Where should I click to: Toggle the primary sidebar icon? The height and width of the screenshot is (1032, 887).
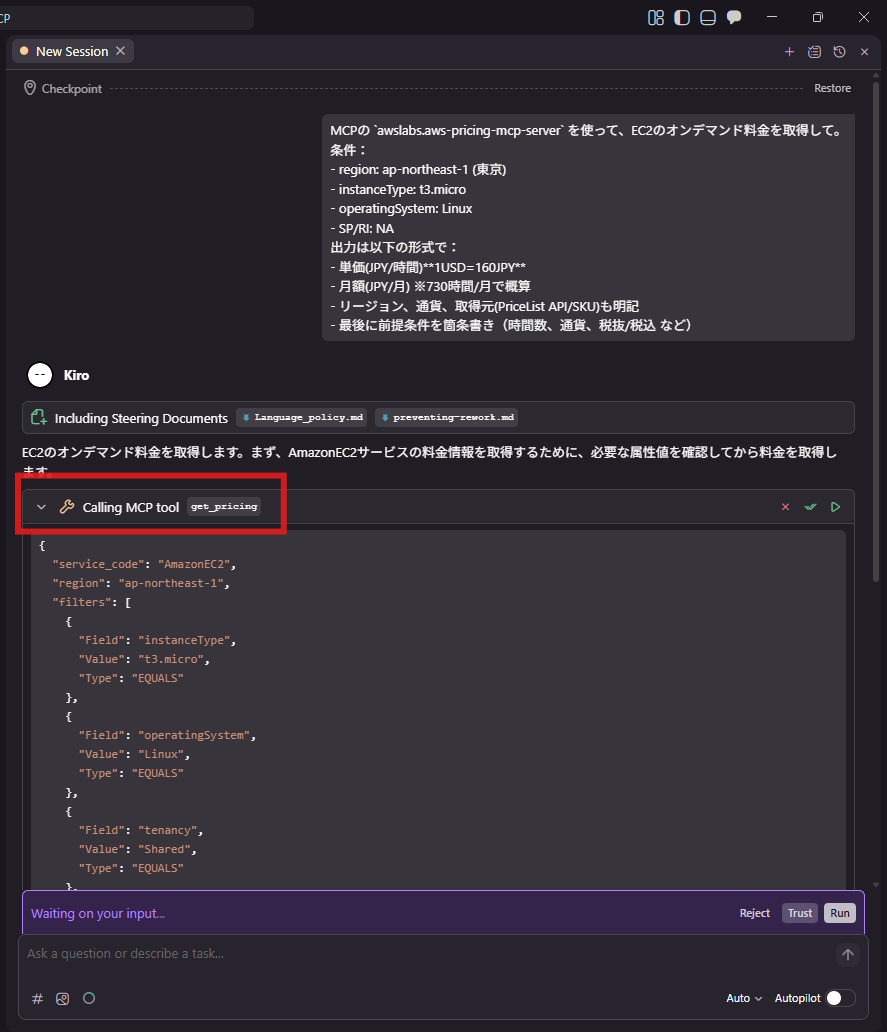tap(682, 17)
